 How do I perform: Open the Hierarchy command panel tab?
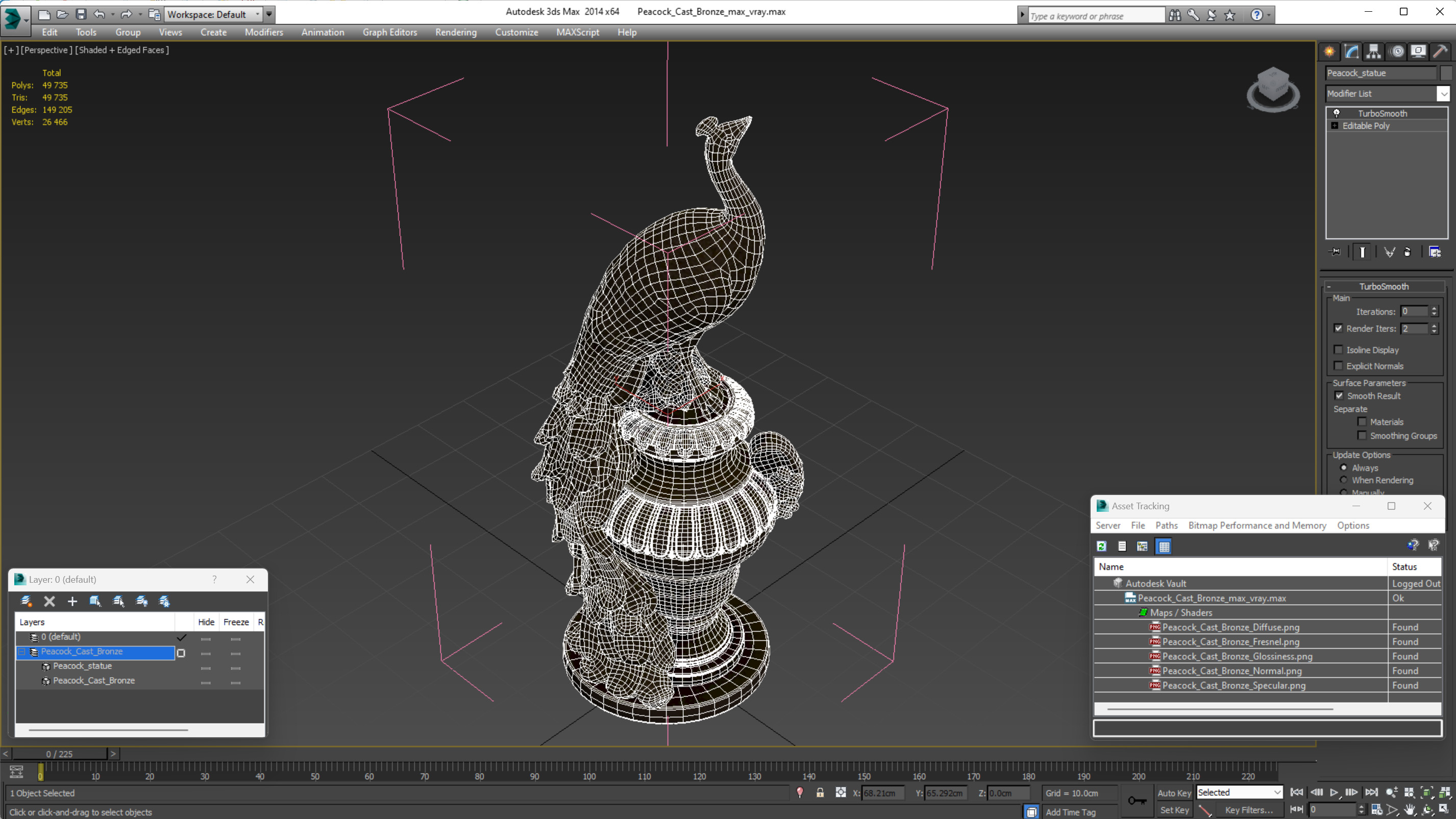(1373, 52)
